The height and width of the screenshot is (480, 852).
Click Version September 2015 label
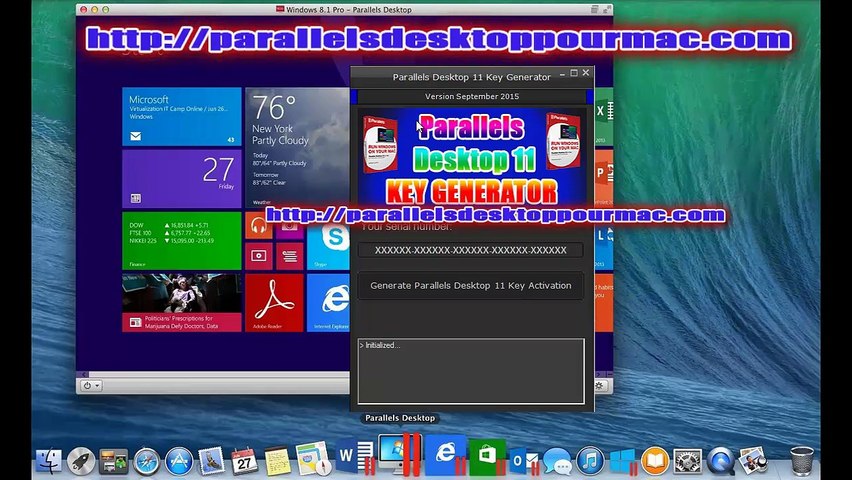(x=472, y=96)
